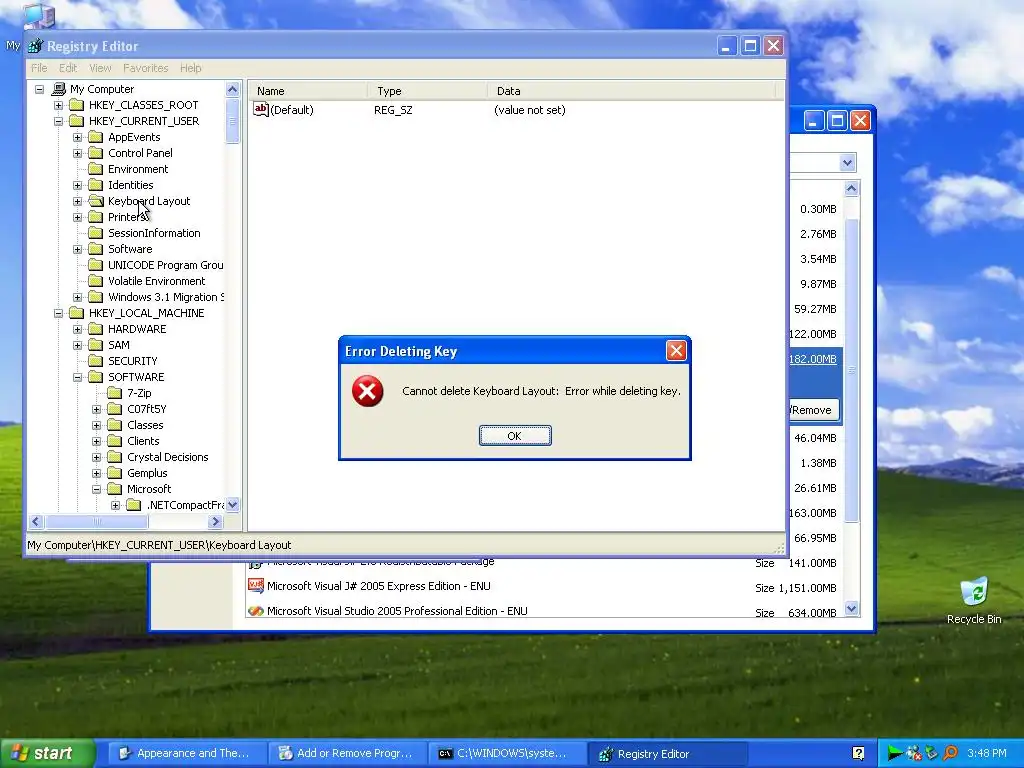Click the Gemplus folder icon

pyautogui.click(x=114, y=473)
